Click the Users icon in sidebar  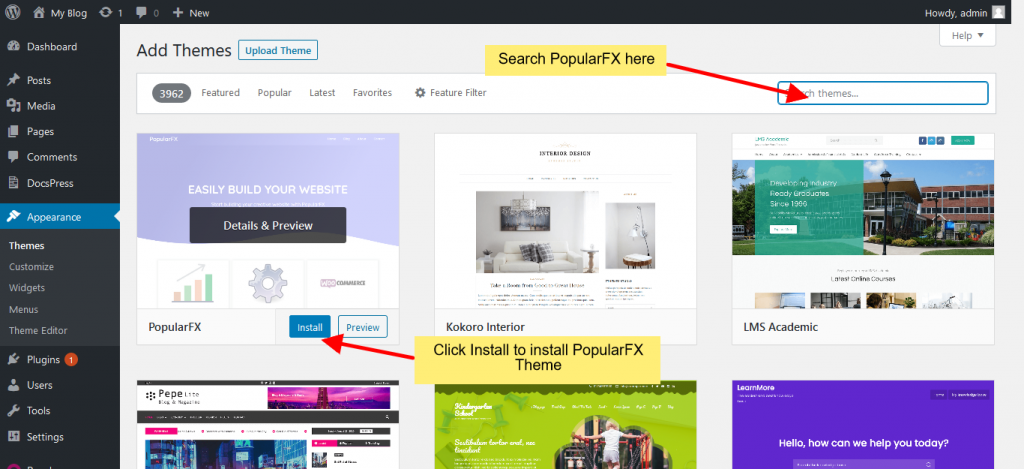[13, 385]
